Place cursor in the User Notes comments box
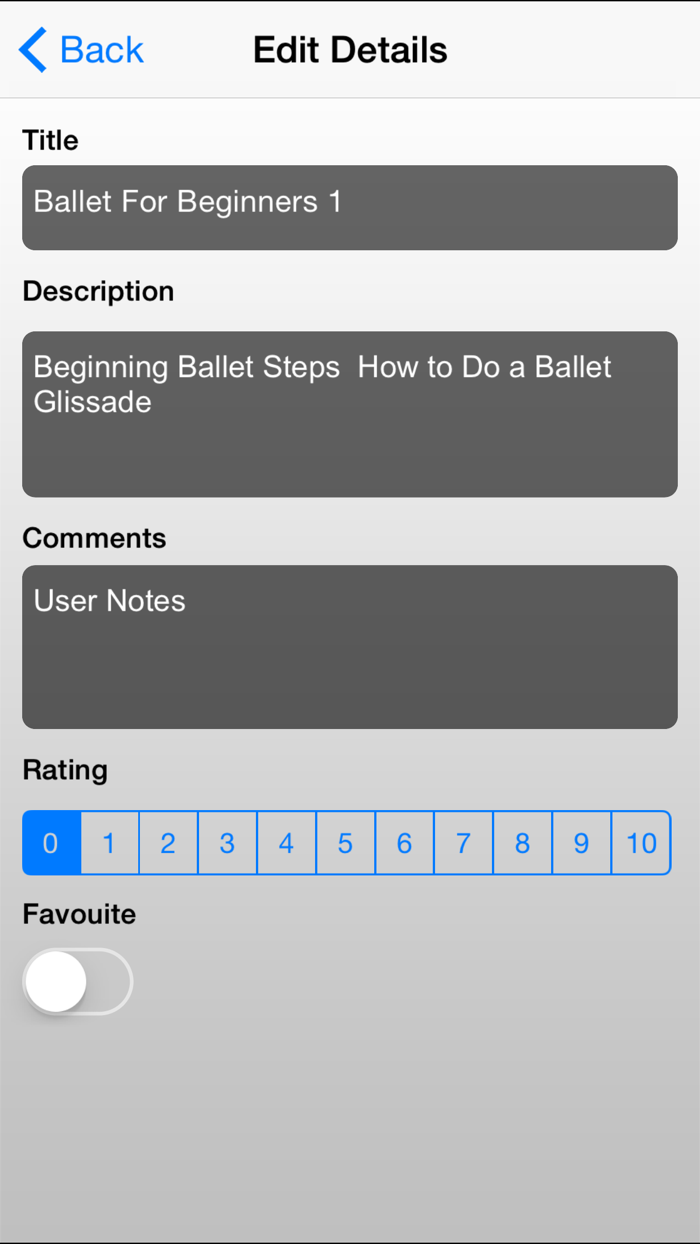The height and width of the screenshot is (1244, 700). 349,646
